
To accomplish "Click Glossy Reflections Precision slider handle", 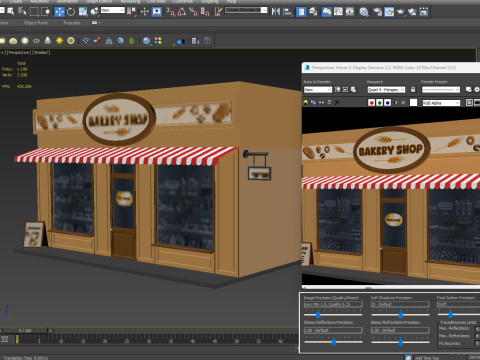I will click(334, 342).
